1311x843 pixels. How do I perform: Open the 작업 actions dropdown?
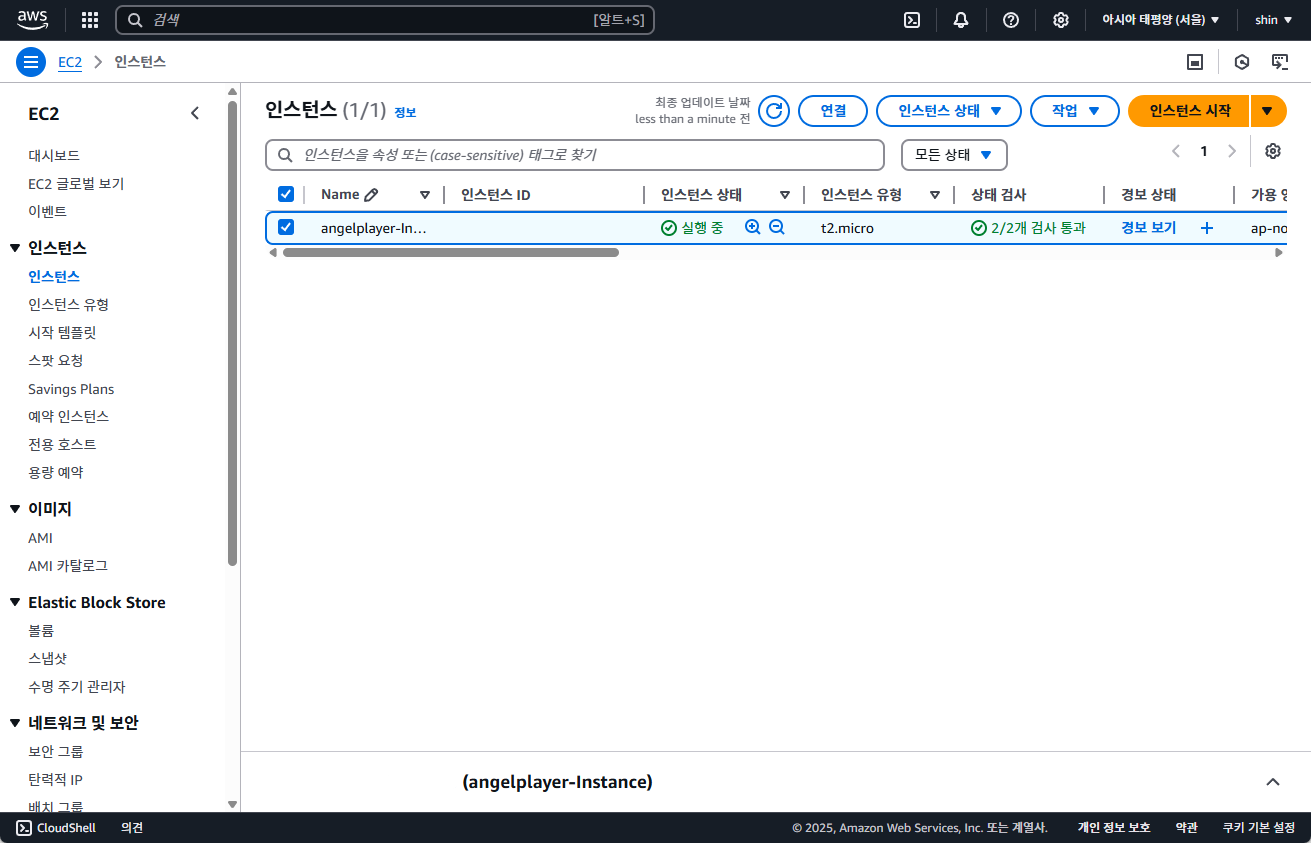click(x=1075, y=111)
